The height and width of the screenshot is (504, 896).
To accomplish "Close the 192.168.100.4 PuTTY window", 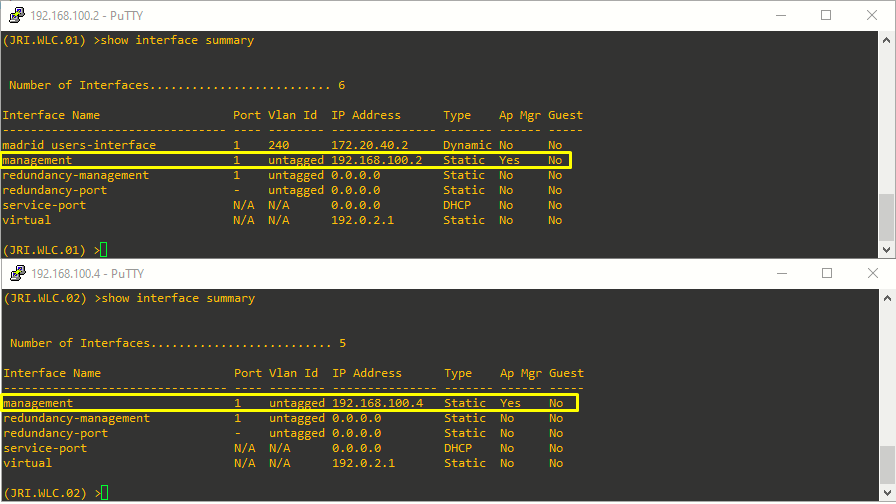I will [x=873, y=273].
